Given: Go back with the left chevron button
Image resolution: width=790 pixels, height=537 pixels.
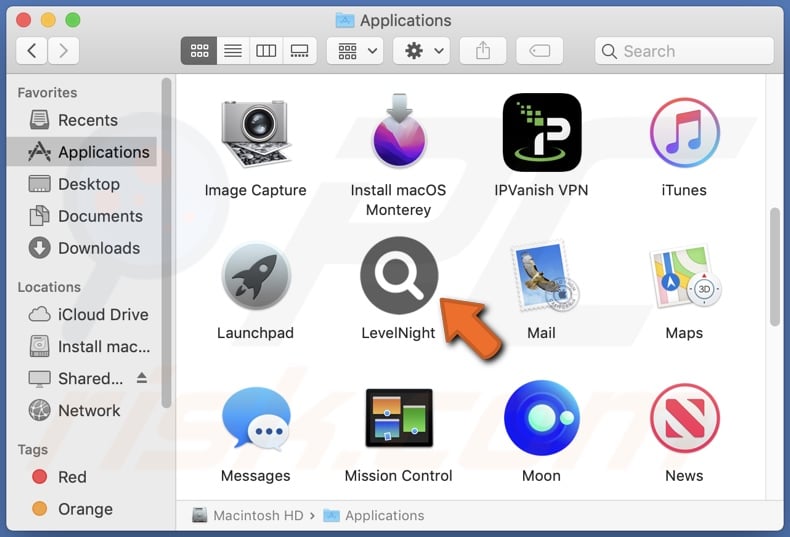Looking at the screenshot, I should coord(32,51).
